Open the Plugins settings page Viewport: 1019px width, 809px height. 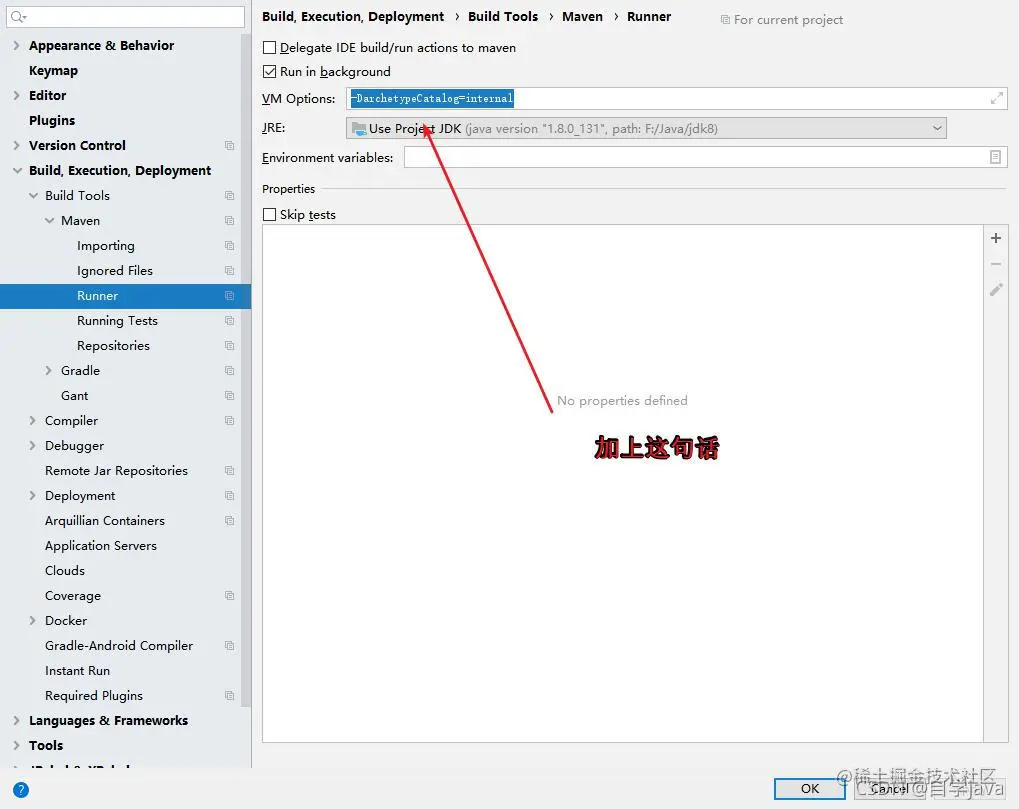click(x=52, y=120)
